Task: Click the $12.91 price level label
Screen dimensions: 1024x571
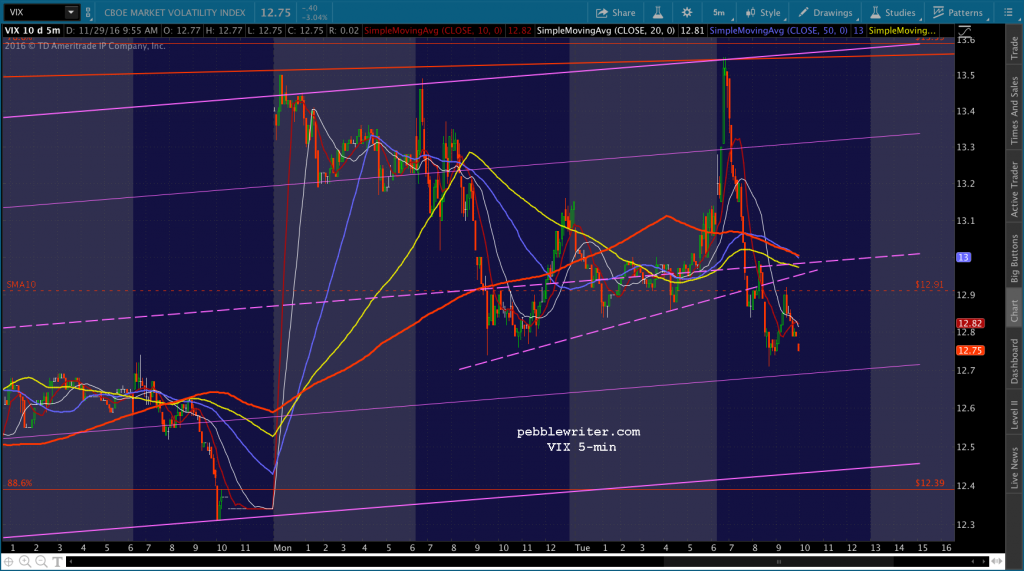Action: pos(929,285)
